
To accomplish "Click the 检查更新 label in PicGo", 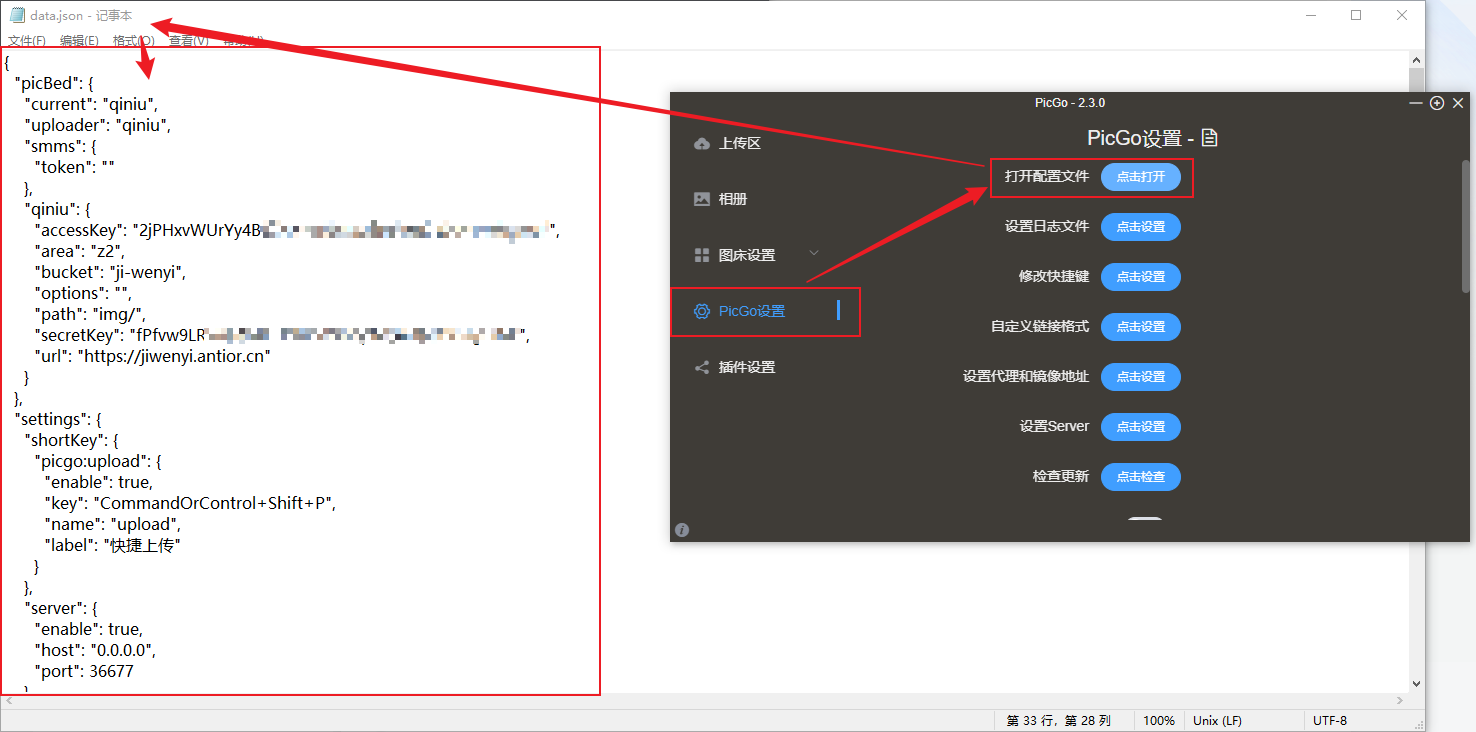I will pos(1061,476).
